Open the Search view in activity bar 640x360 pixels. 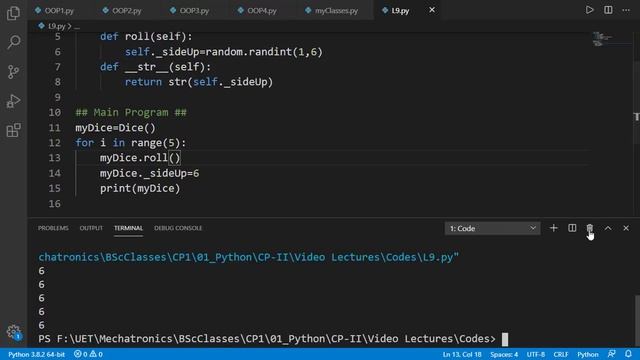[x=13, y=42]
